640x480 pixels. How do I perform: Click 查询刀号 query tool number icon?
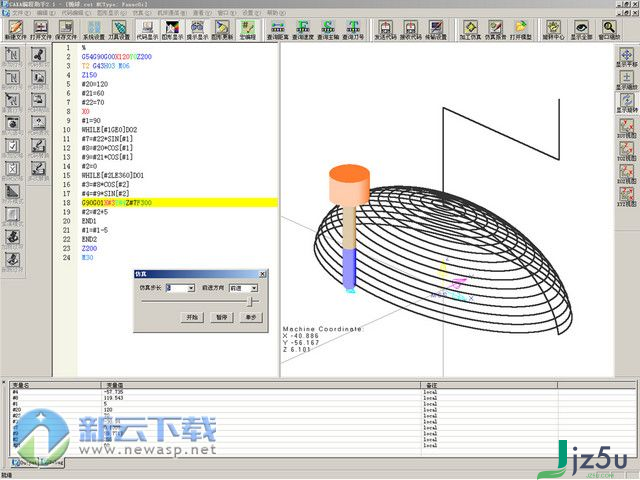pyautogui.click(x=353, y=29)
